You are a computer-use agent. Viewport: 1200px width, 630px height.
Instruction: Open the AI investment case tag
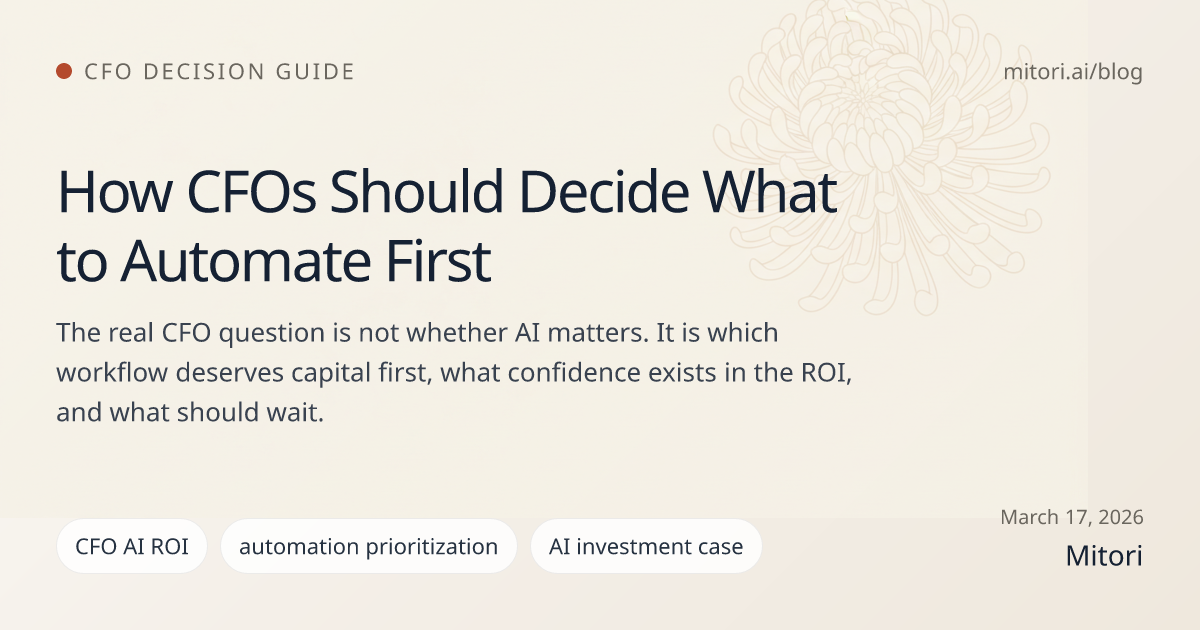646,546
